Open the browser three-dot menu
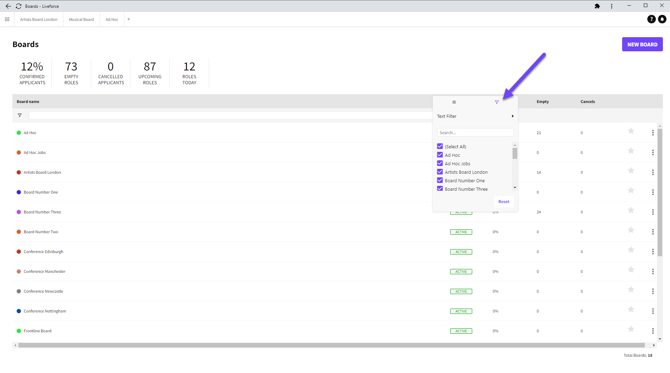Image resolution: width=670 pixels, height=373 pixels. [x=611, y=6]
